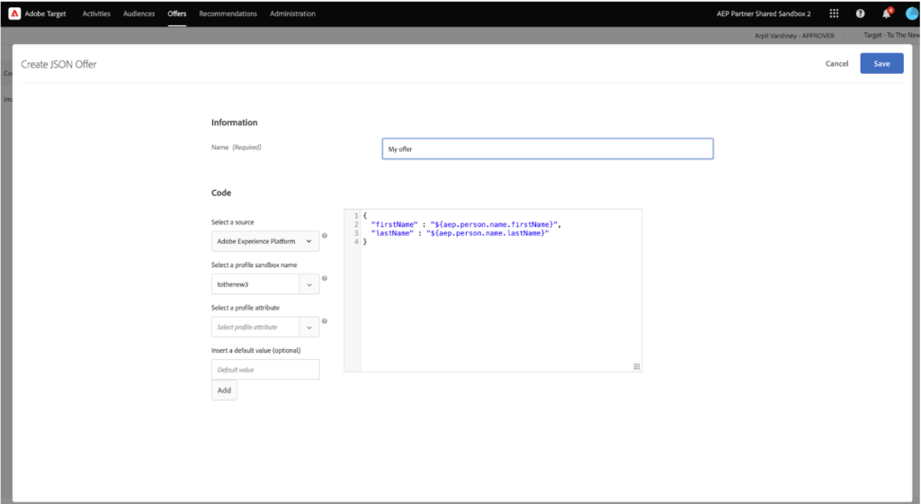Click the Adobe Target product name
The image size is (921, 504).
coord(46,14)
